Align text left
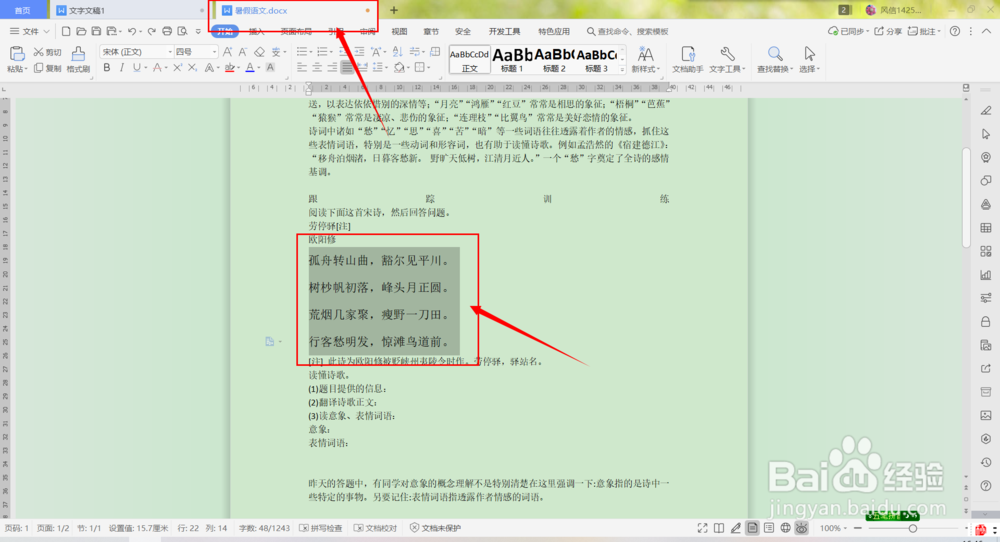Screen dimensions: 1000x542 (x=302, y=68)
